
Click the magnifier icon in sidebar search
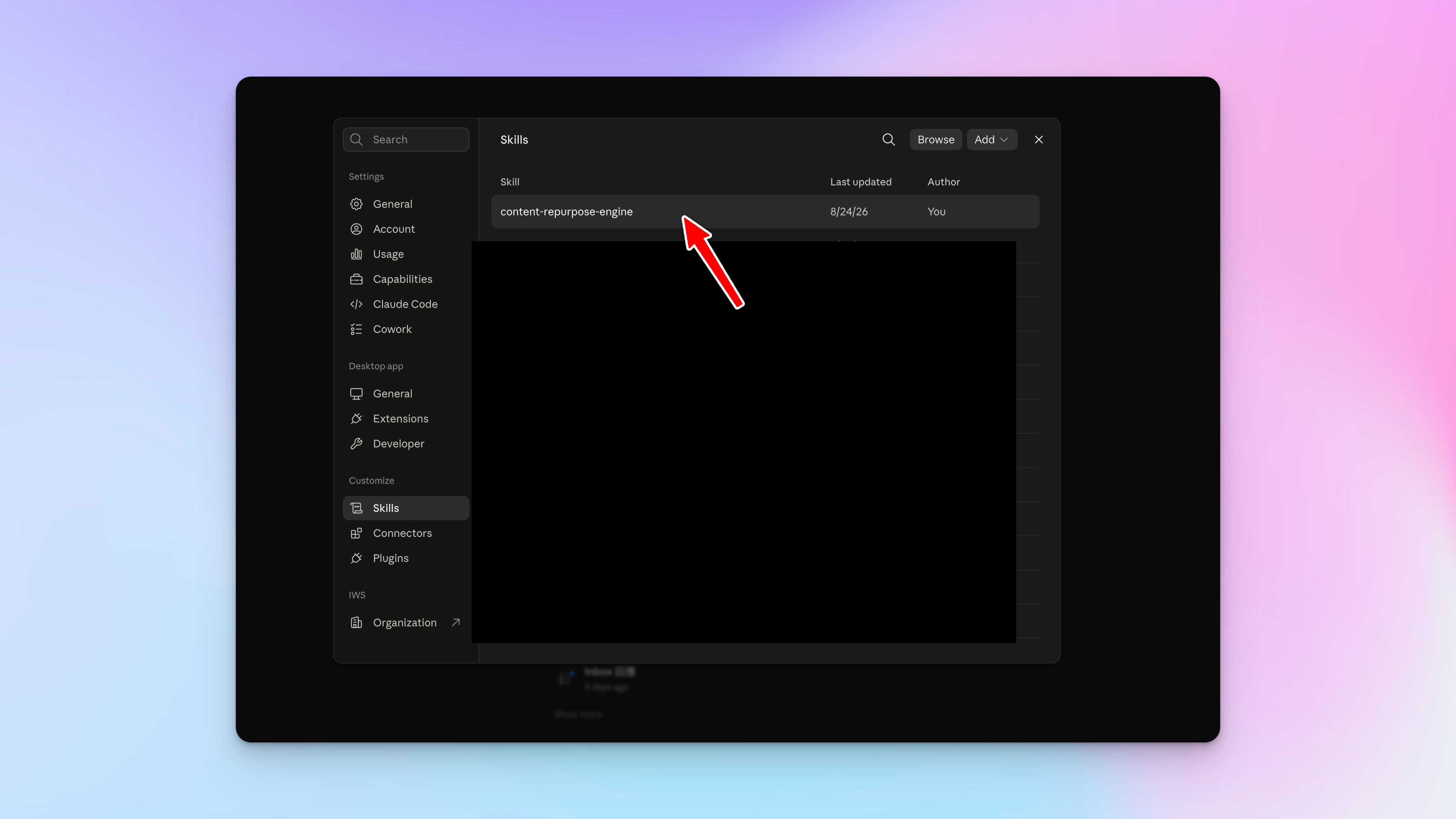356,140
